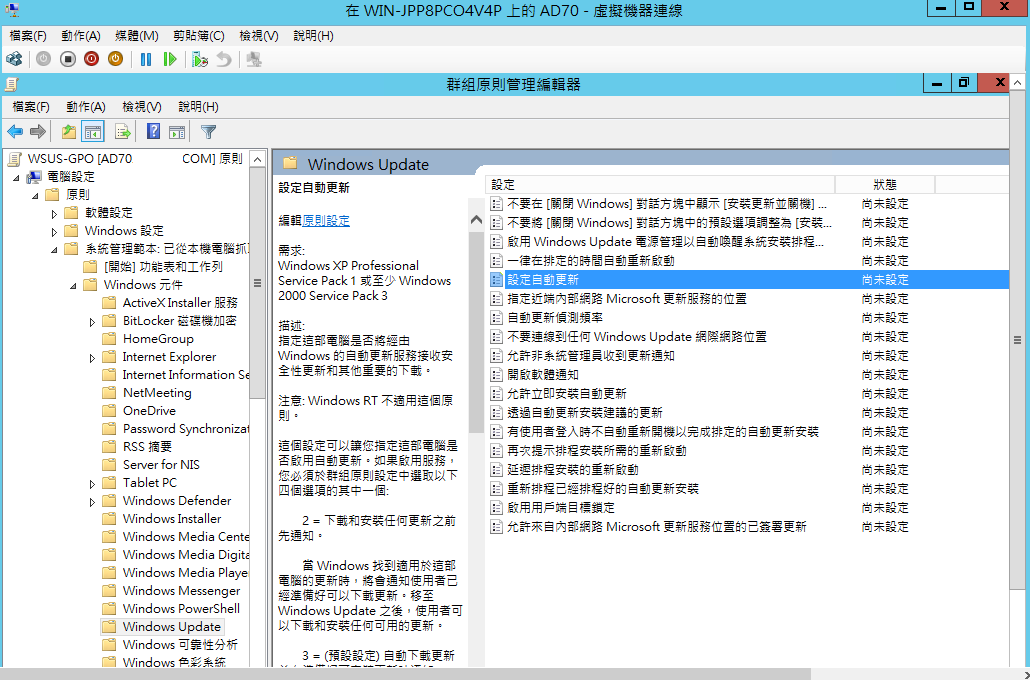Image resolution: width=1030 pixels, height=680 pixels.
Task: Toggle the action pane toolbar icon
Action: (177, 131)
